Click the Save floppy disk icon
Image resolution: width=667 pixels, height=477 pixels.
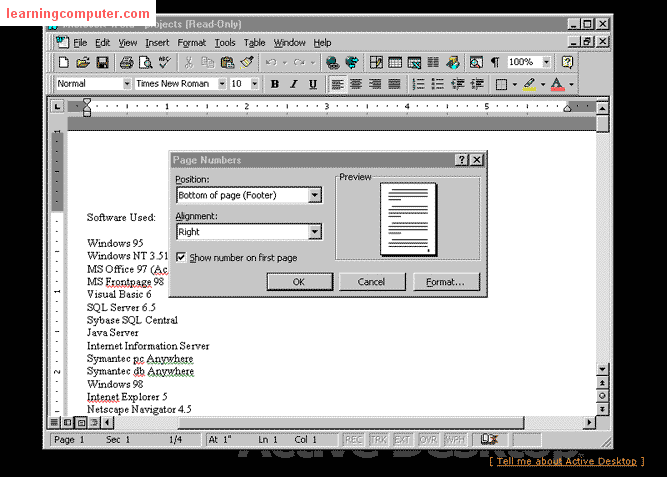(103, 63)
